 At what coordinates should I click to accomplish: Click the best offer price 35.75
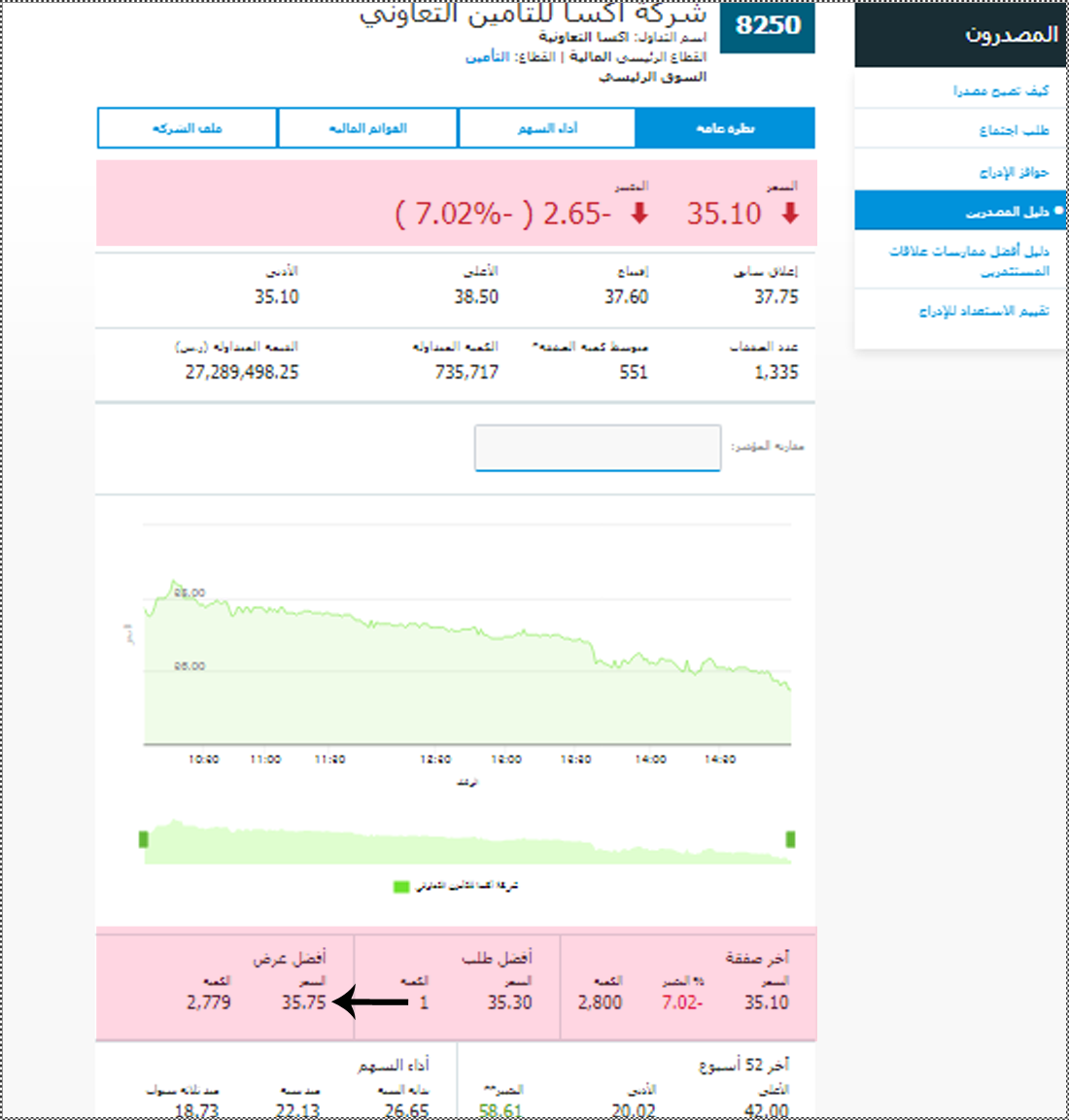pyautogui.click(x=303, y=1002)
